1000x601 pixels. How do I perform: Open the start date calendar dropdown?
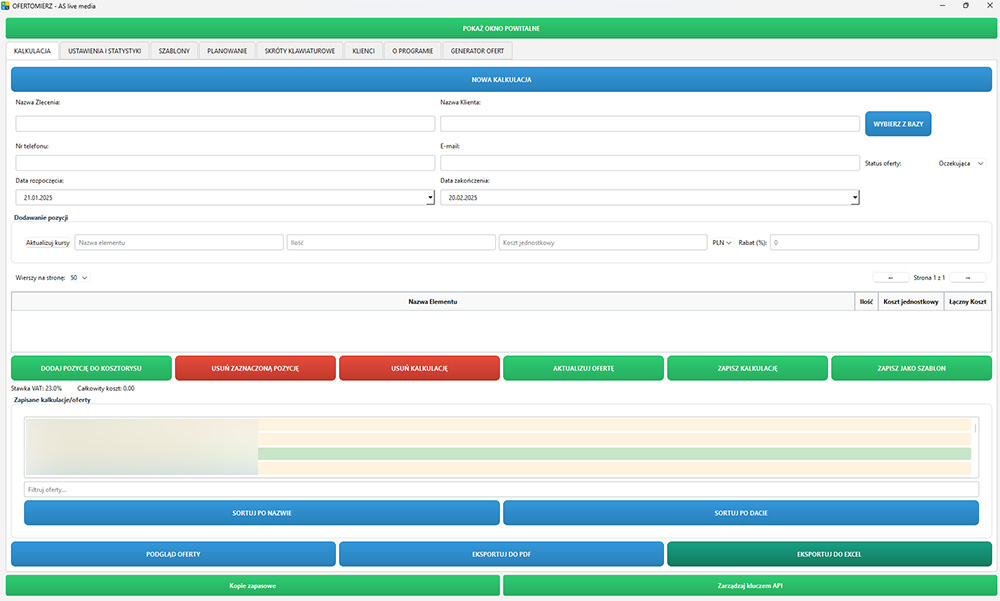pos(429,198)
